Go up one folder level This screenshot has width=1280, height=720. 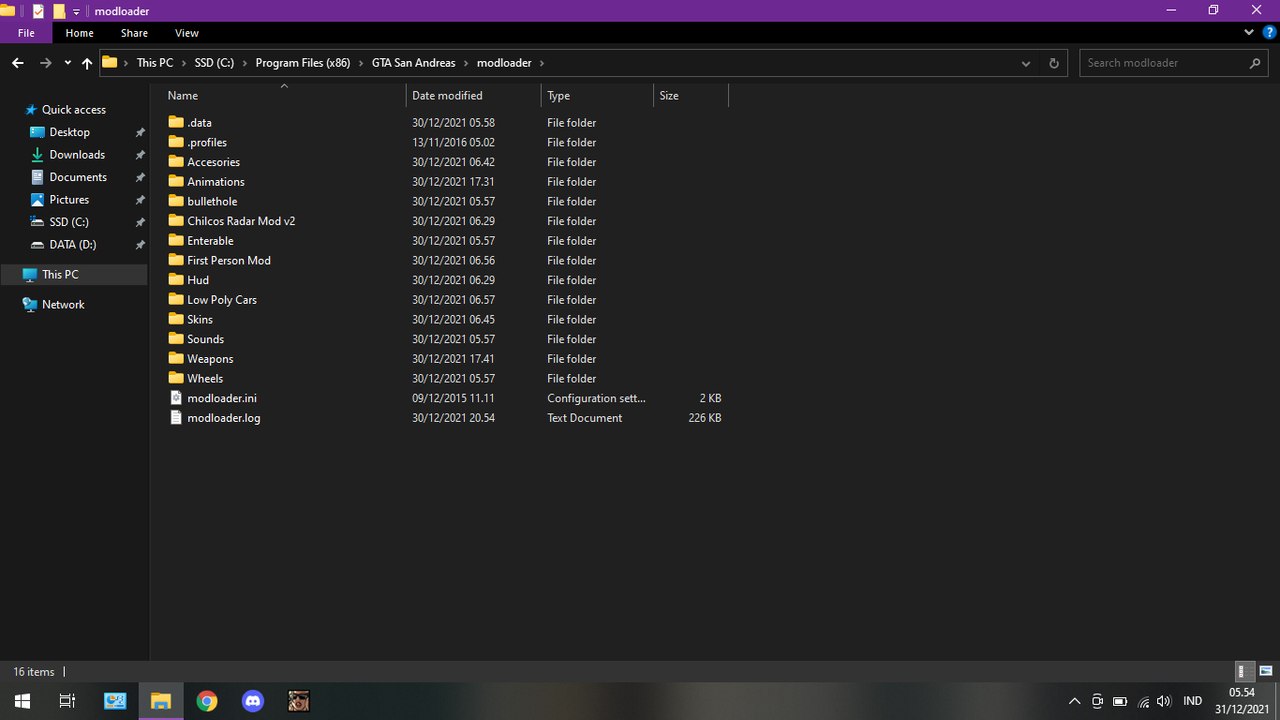tap(87, 63)
